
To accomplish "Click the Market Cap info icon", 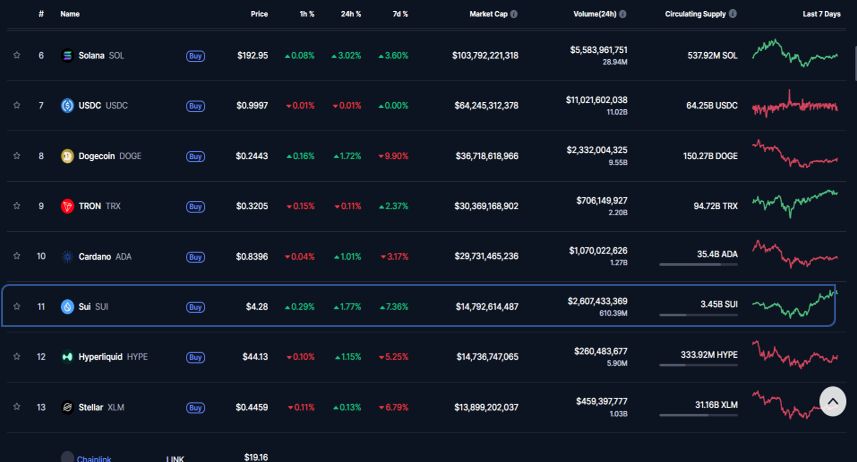I will coord(514,14).
